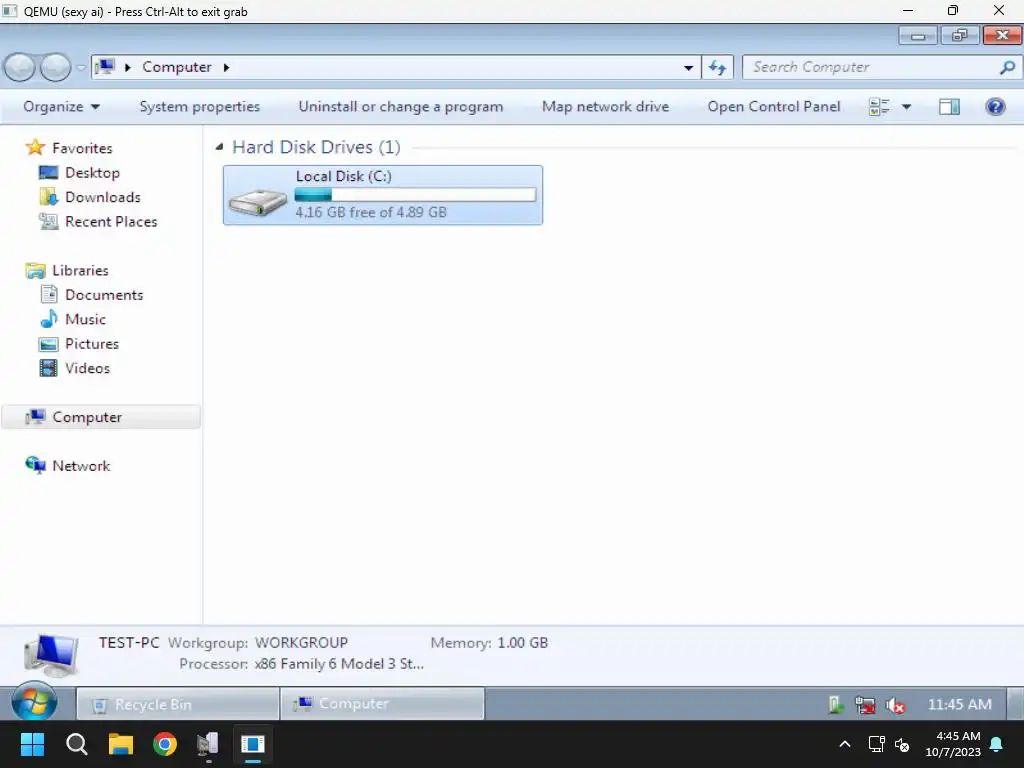Select Computer in the navigation pane
The width and height of the screenshot is (1024, 768).
pyautogui.click(x=101, y=417)
